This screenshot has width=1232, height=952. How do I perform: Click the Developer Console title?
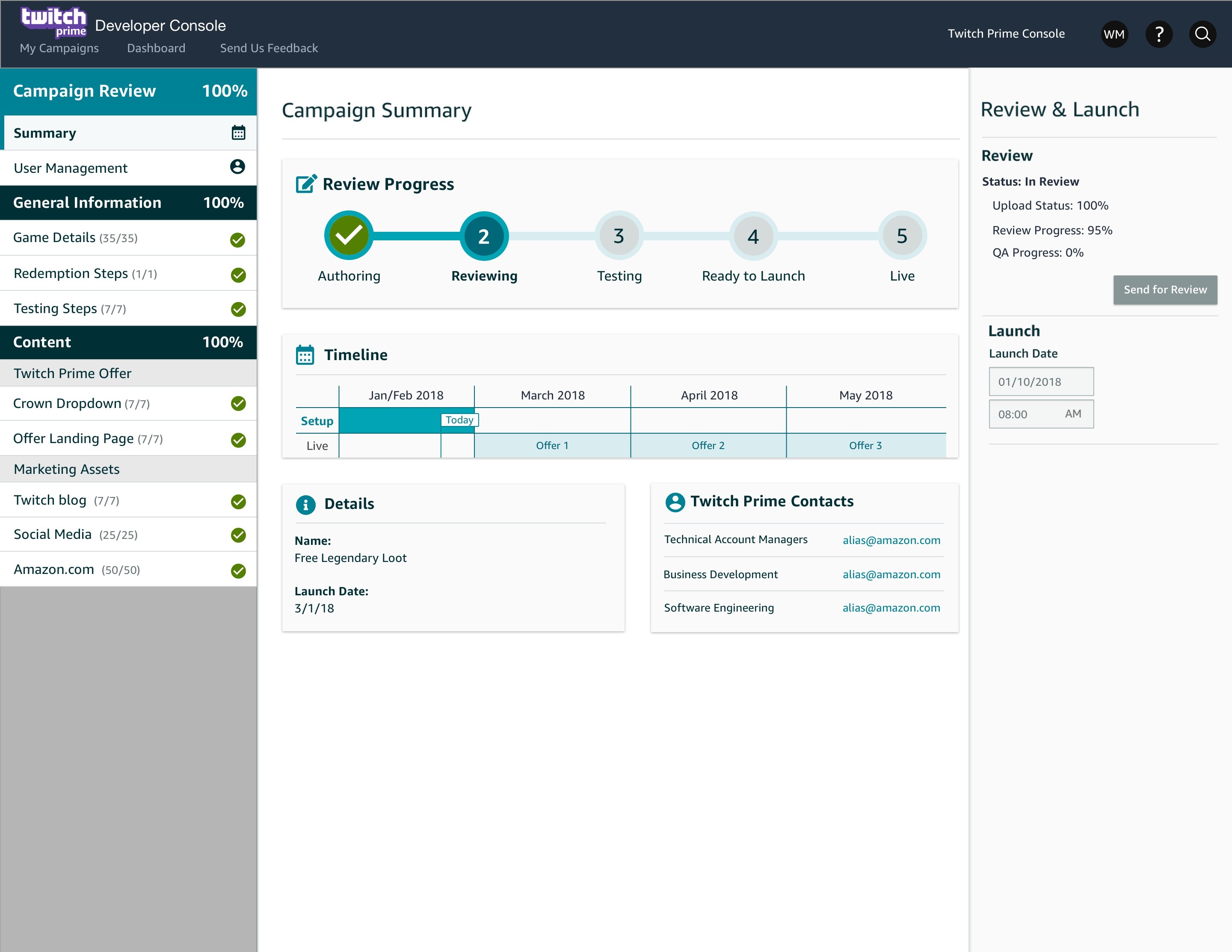point(160,25)
